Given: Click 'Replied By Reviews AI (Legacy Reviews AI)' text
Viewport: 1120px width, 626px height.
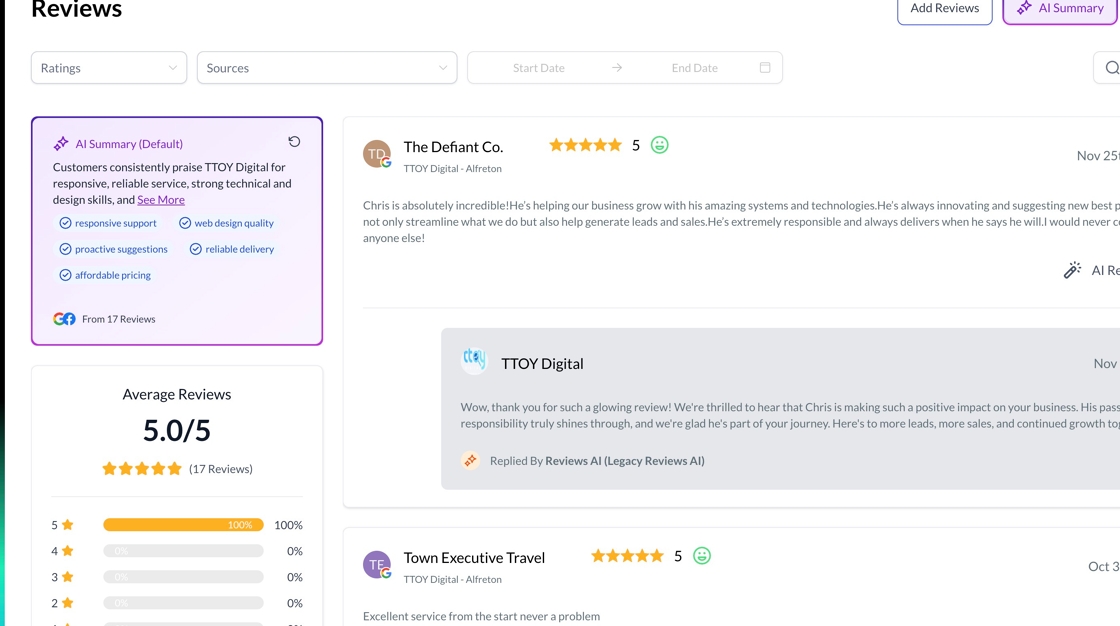Looking at the screenshot, I should [x=597, y=461].
